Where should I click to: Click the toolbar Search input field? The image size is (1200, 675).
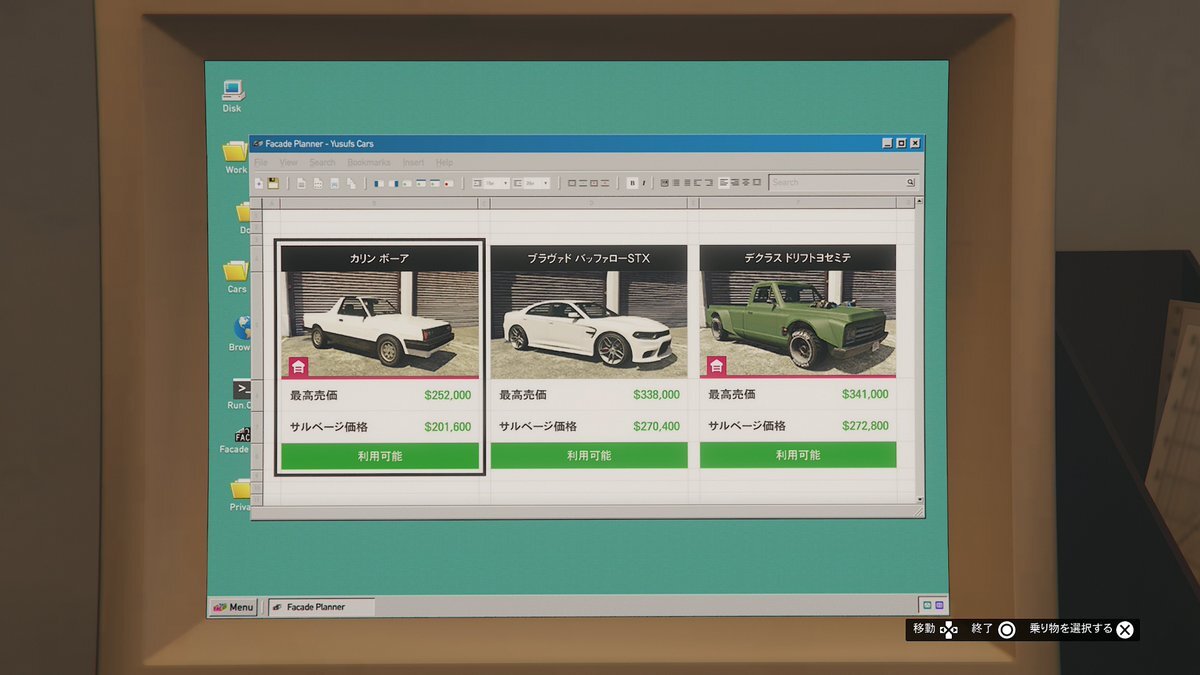click(843, 182)
